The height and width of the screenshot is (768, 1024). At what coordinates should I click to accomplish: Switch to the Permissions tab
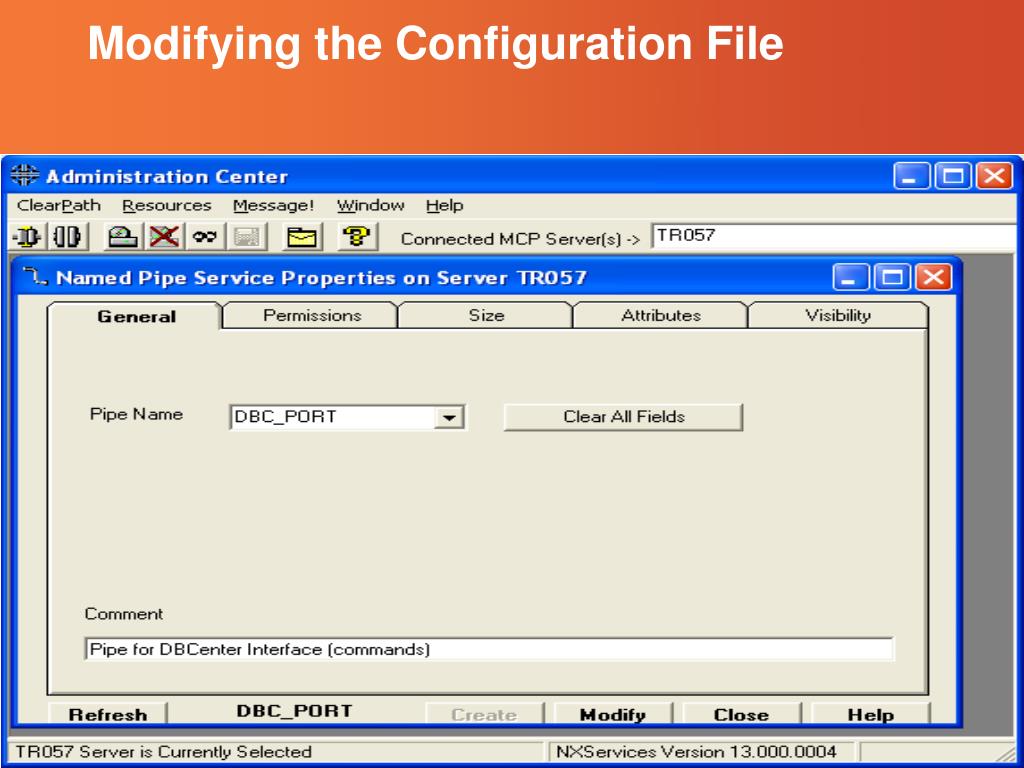coord(312,315)
